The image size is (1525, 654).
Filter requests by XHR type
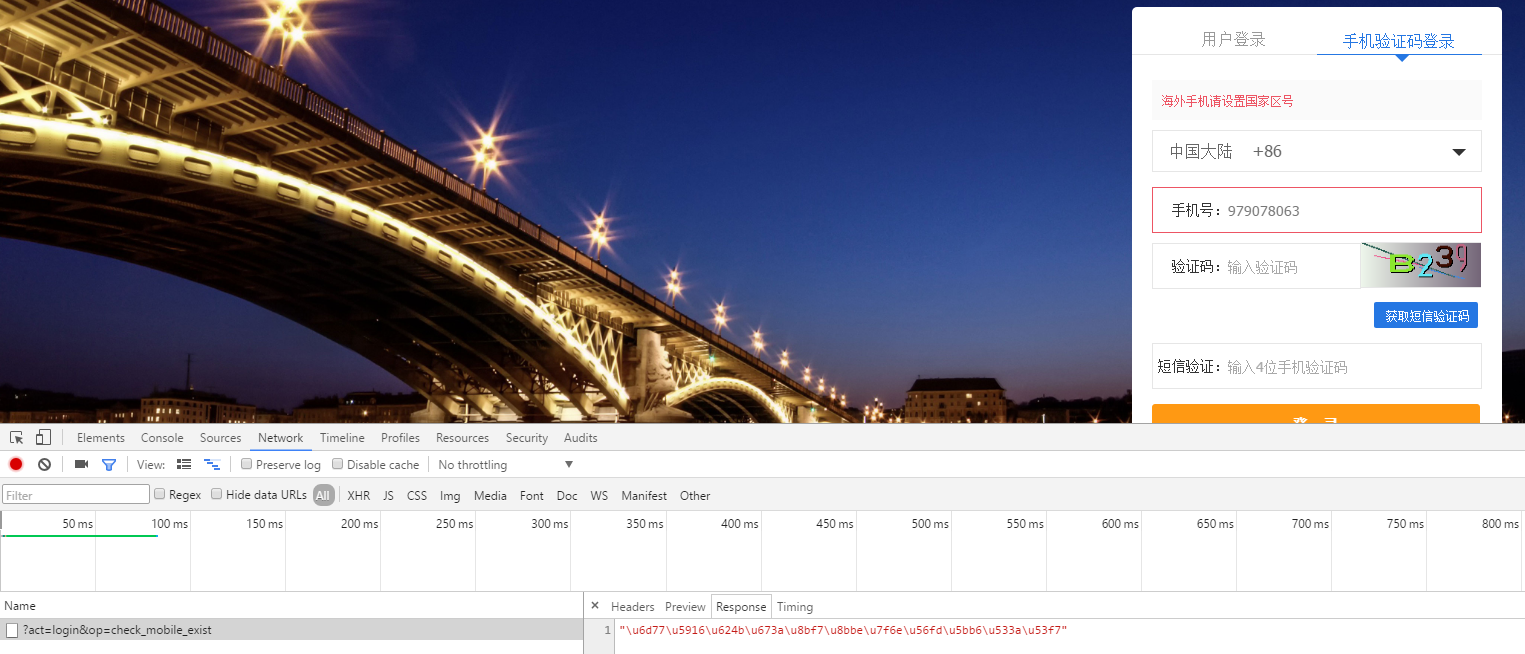point(358,496)
